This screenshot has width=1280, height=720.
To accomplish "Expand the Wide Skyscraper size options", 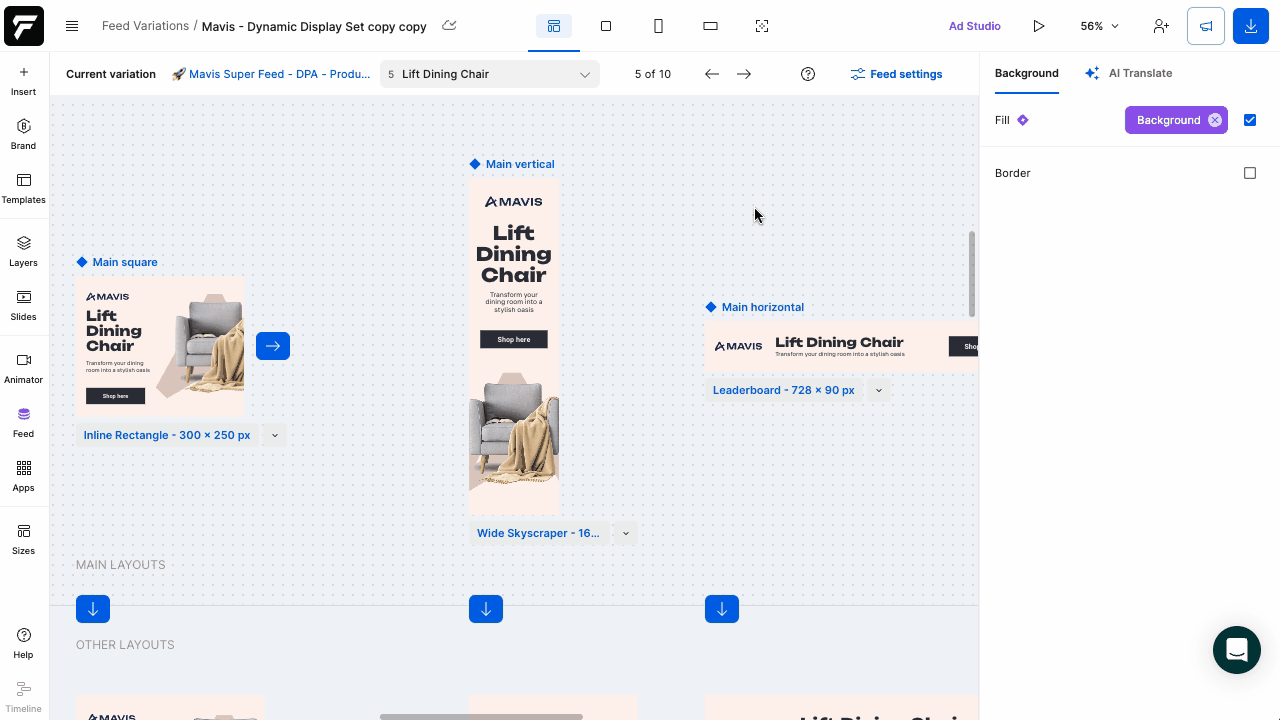I will pyautogui.click(x=626, y=533).
